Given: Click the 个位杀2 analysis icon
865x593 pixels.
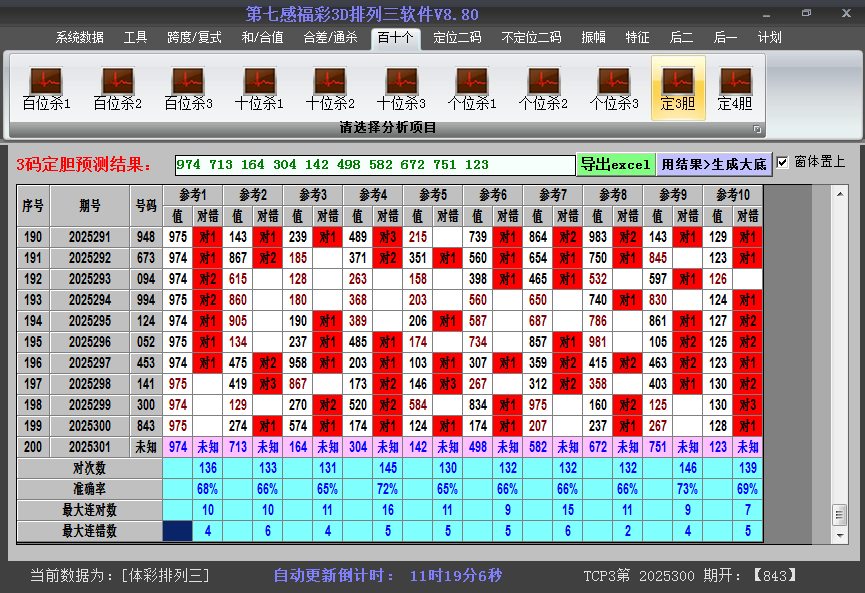Looking at the screenshot, I should tap(543, 88).
